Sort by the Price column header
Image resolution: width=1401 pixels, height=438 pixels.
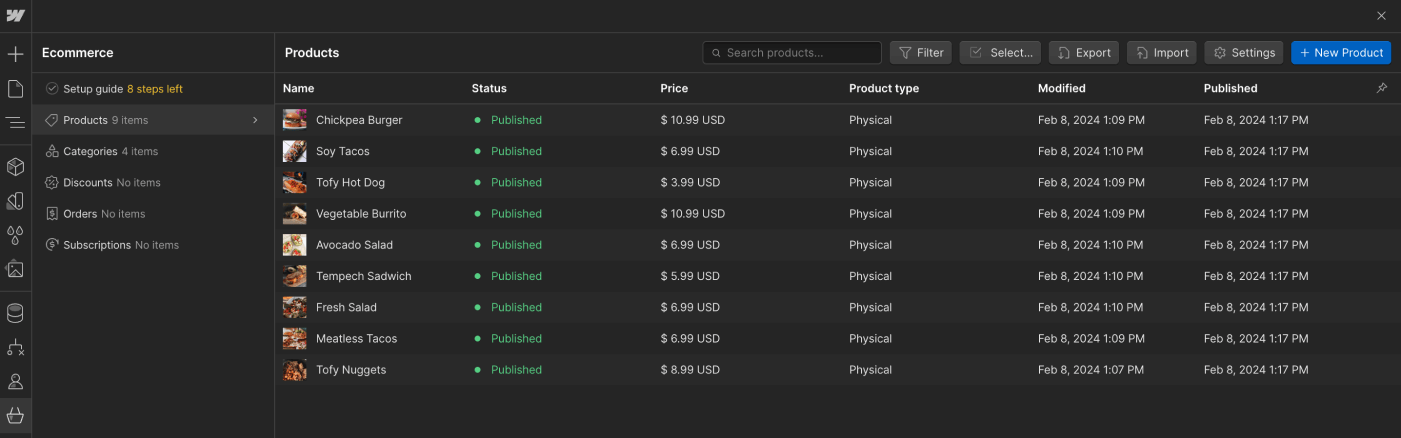pyautogui.click(x=675, y=88)
